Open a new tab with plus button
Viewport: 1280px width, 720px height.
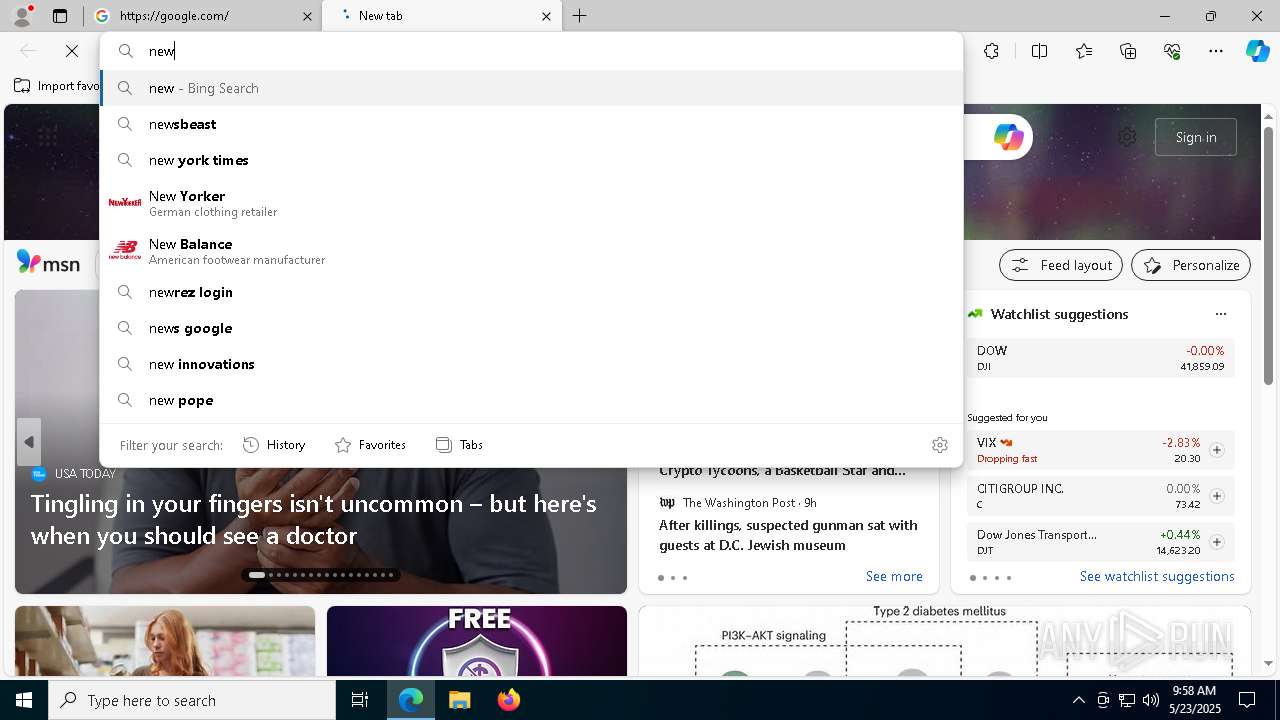click(580, 16)
